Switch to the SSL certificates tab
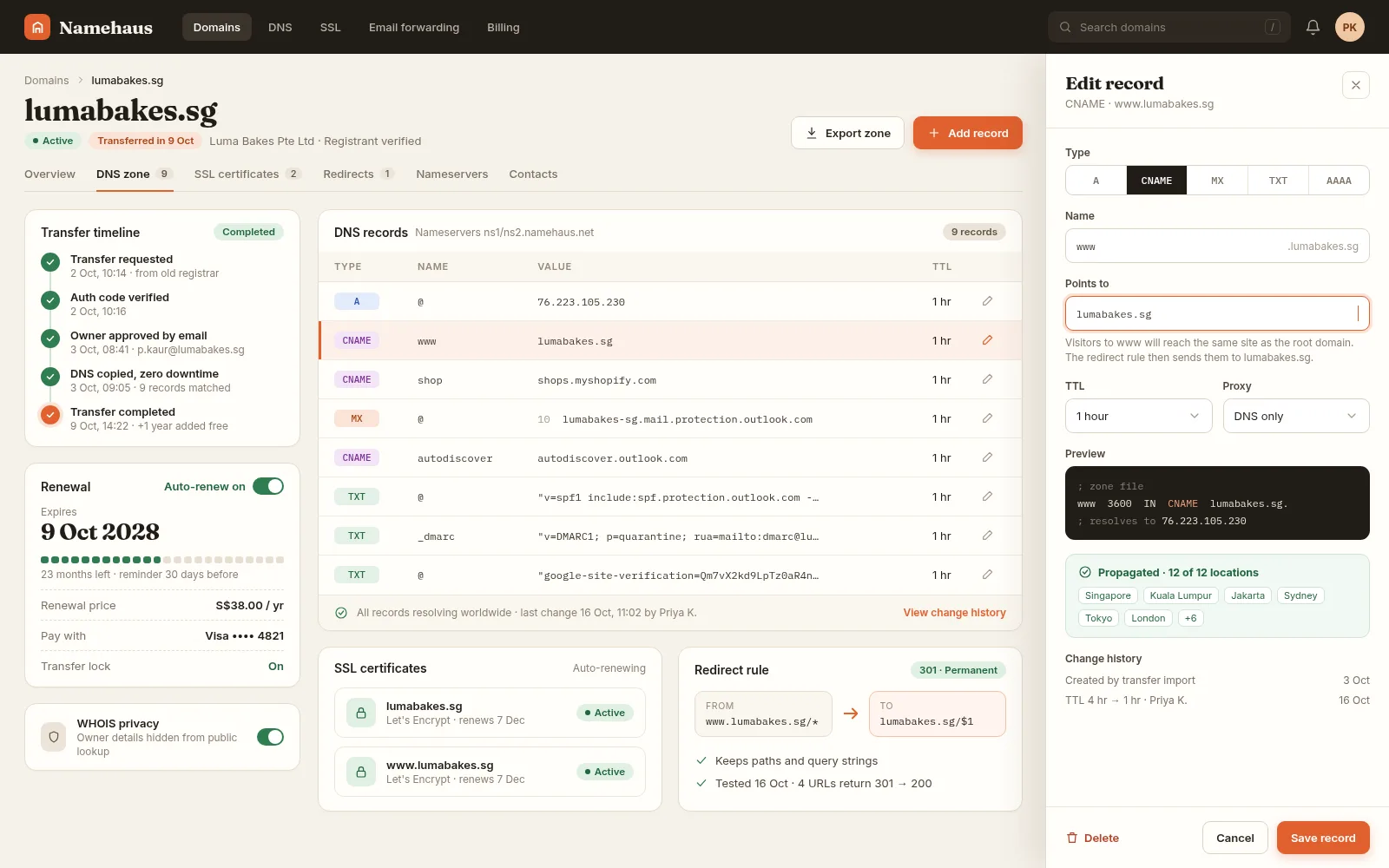 point(247,174)
